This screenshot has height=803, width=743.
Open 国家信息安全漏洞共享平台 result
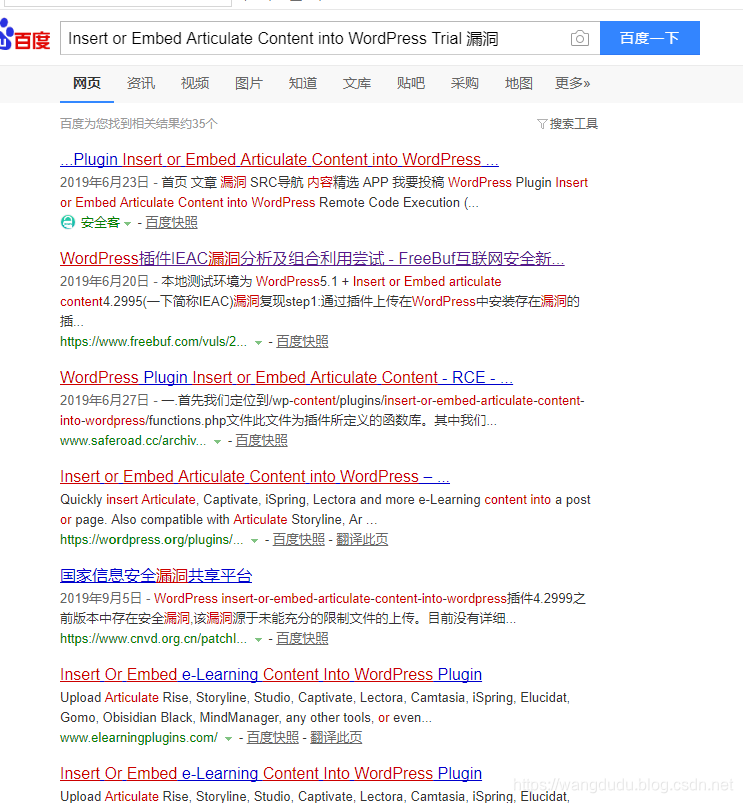[x=156, y=576]
